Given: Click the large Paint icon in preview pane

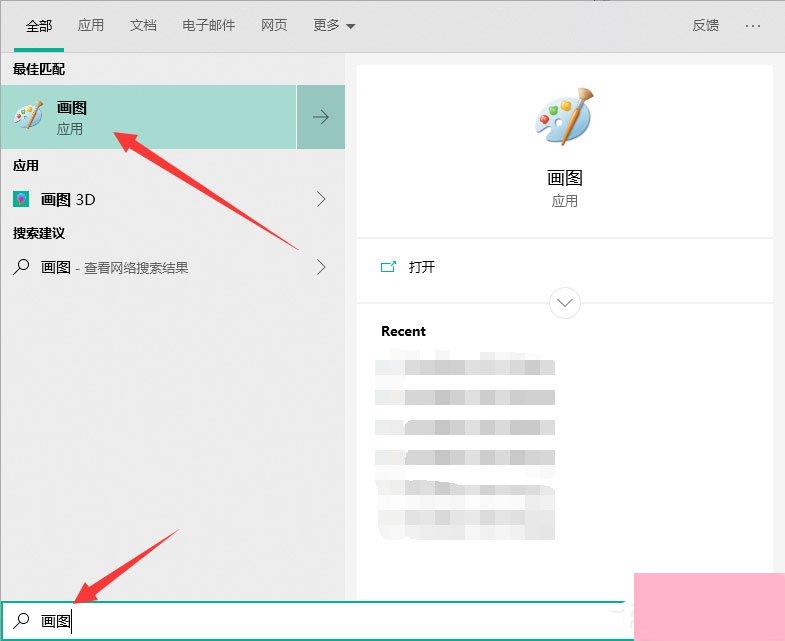Looking at the screenshot, I should tap(564, 116).
